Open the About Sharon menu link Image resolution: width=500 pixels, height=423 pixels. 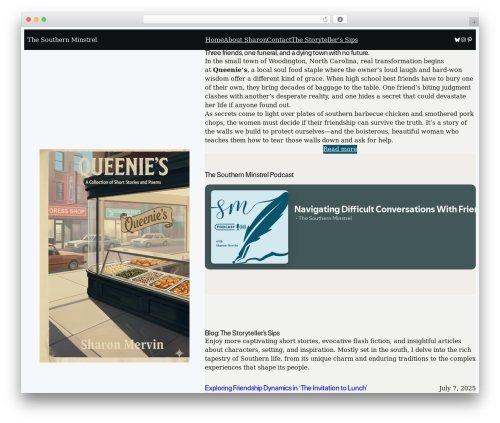click(x=245, y=40)
